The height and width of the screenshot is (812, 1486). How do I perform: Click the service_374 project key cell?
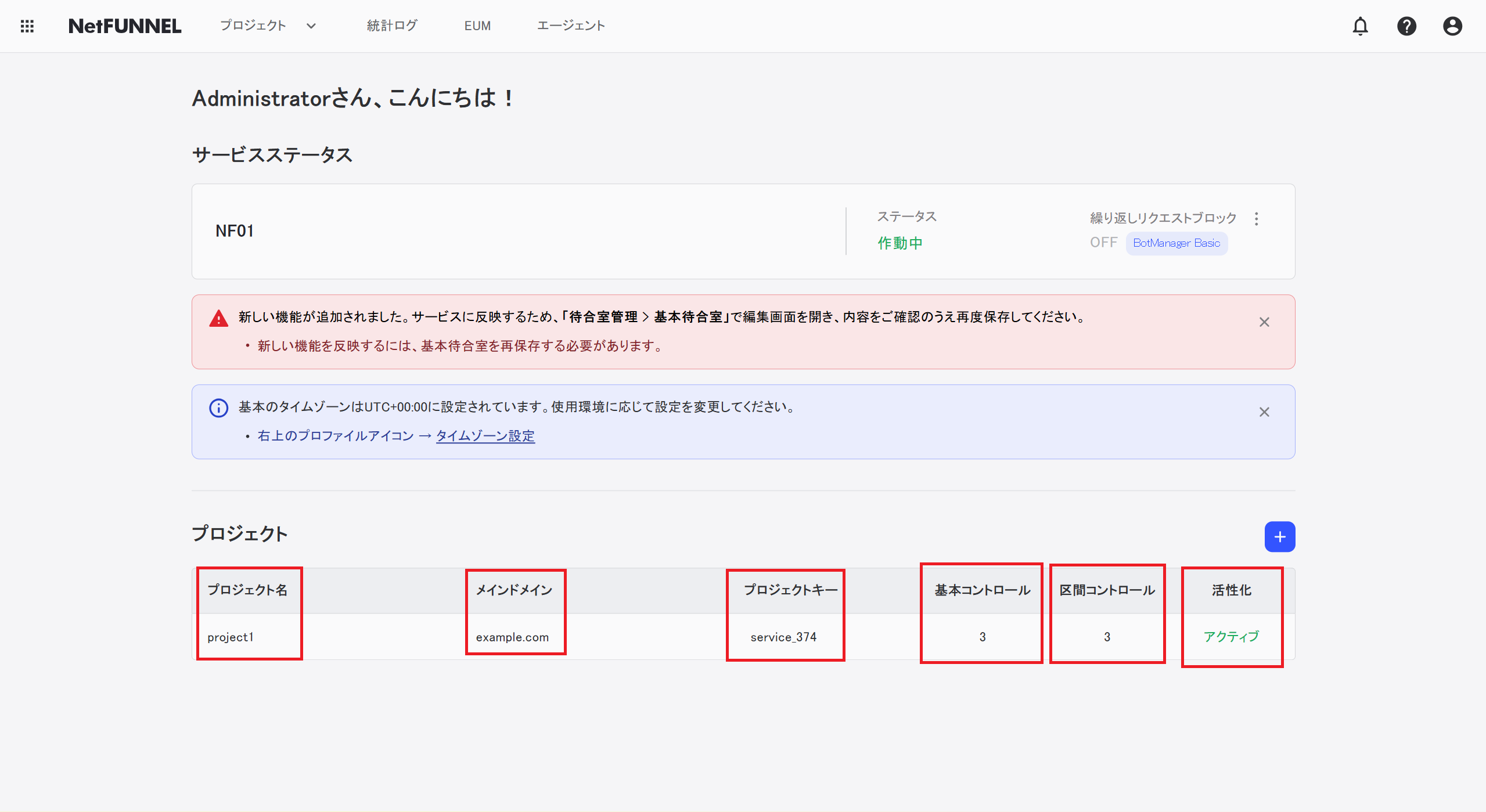coord(783,637)
